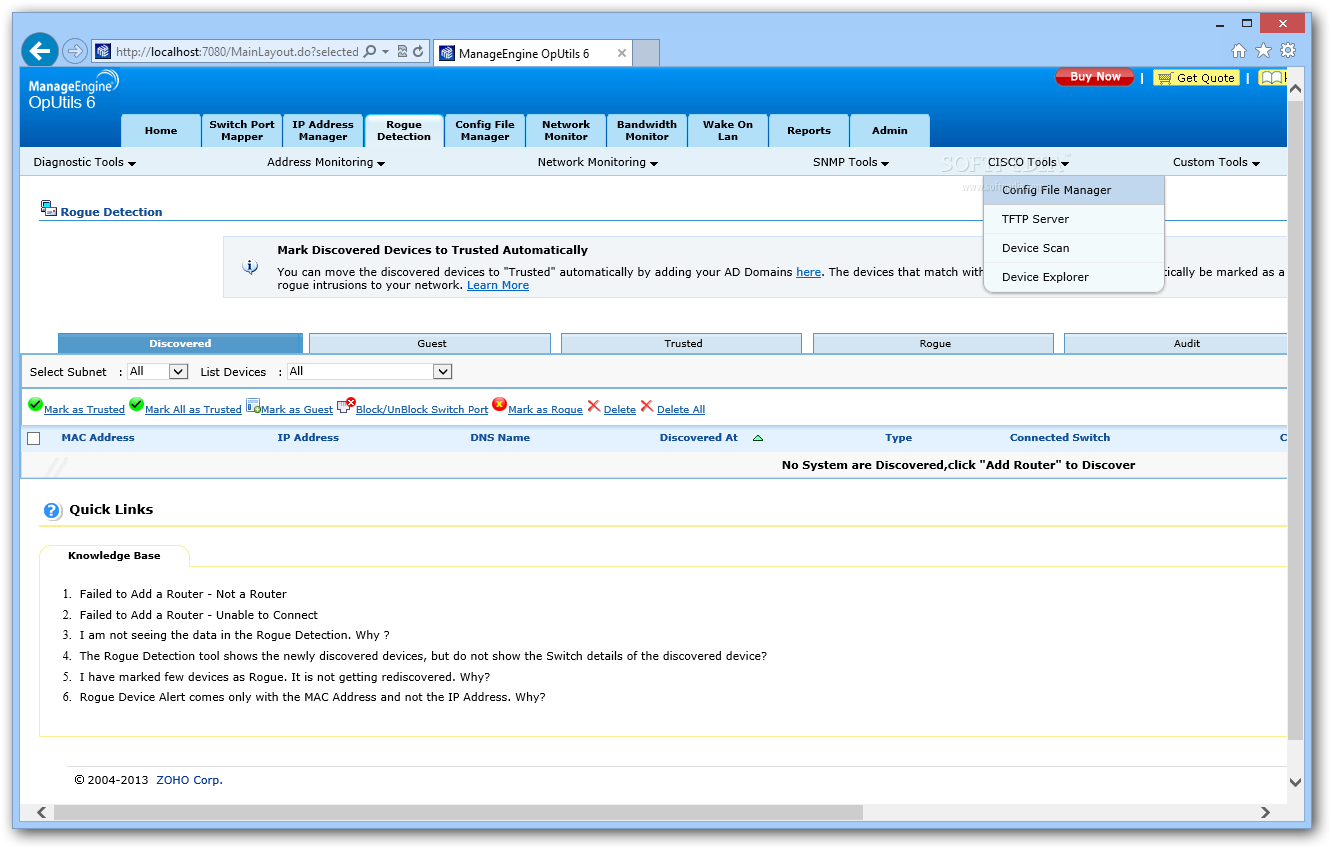
Task: Open question about Rogue Device Alert MAC Address
Action: pyautogui.click(x=313, y=697)
